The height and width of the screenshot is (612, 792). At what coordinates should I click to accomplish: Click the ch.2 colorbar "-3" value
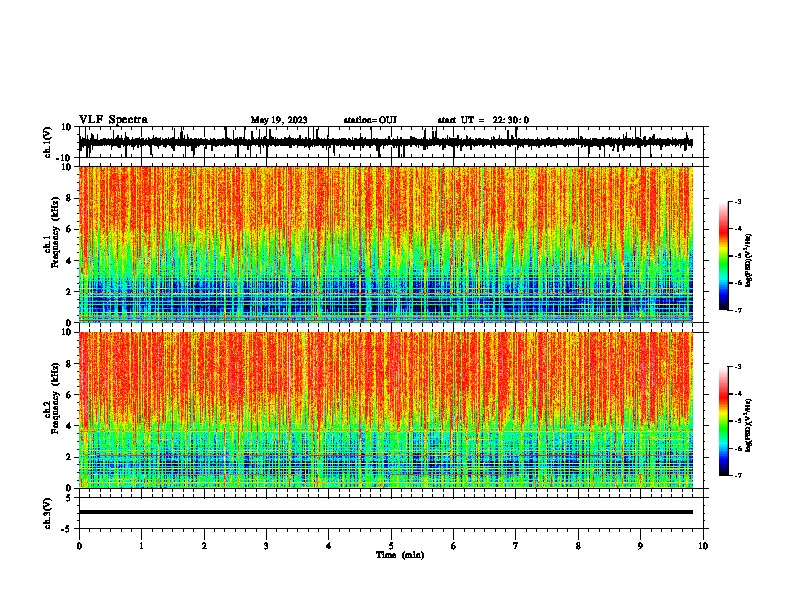pos(738,367)
